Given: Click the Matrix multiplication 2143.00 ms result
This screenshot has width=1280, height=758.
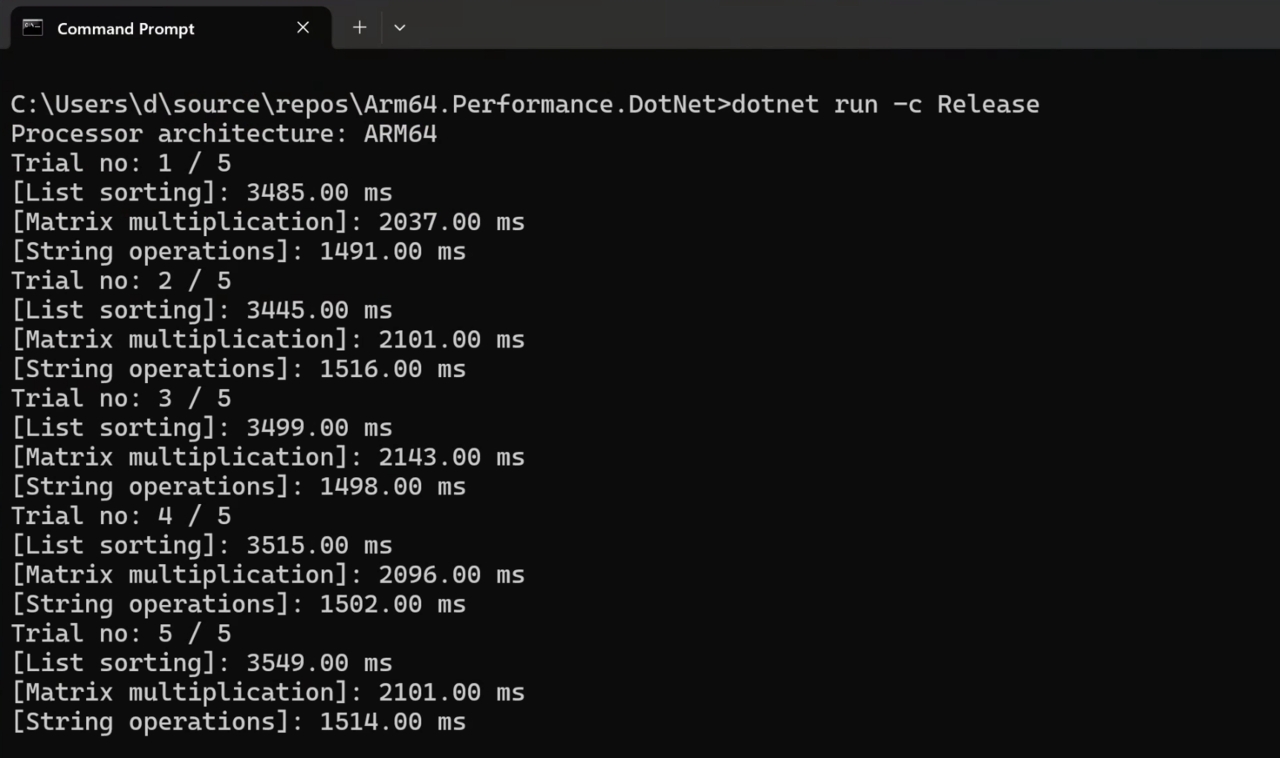Looking at the screenshot, I should click(268, 457).
